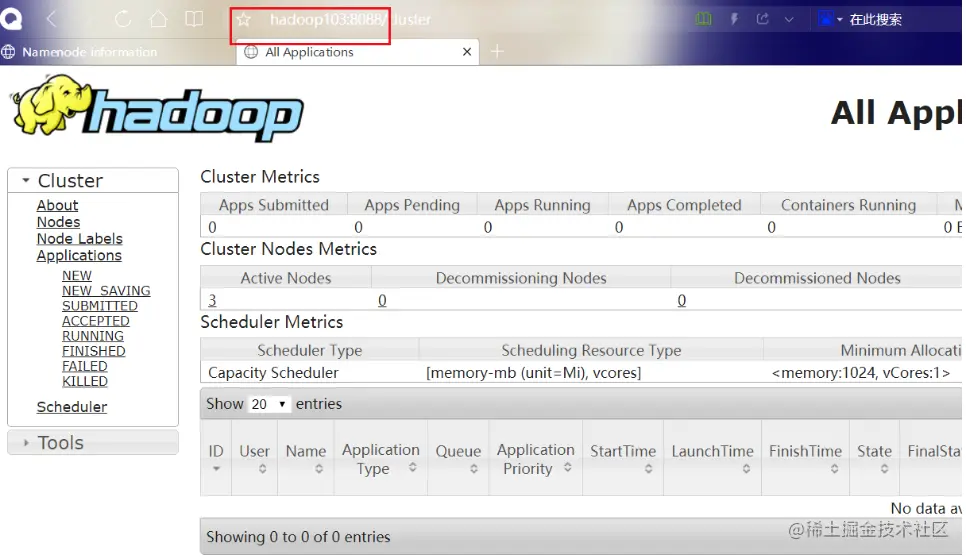Open the Applications link
This screenshot has height=557, width=966.
tap(79, 255)
